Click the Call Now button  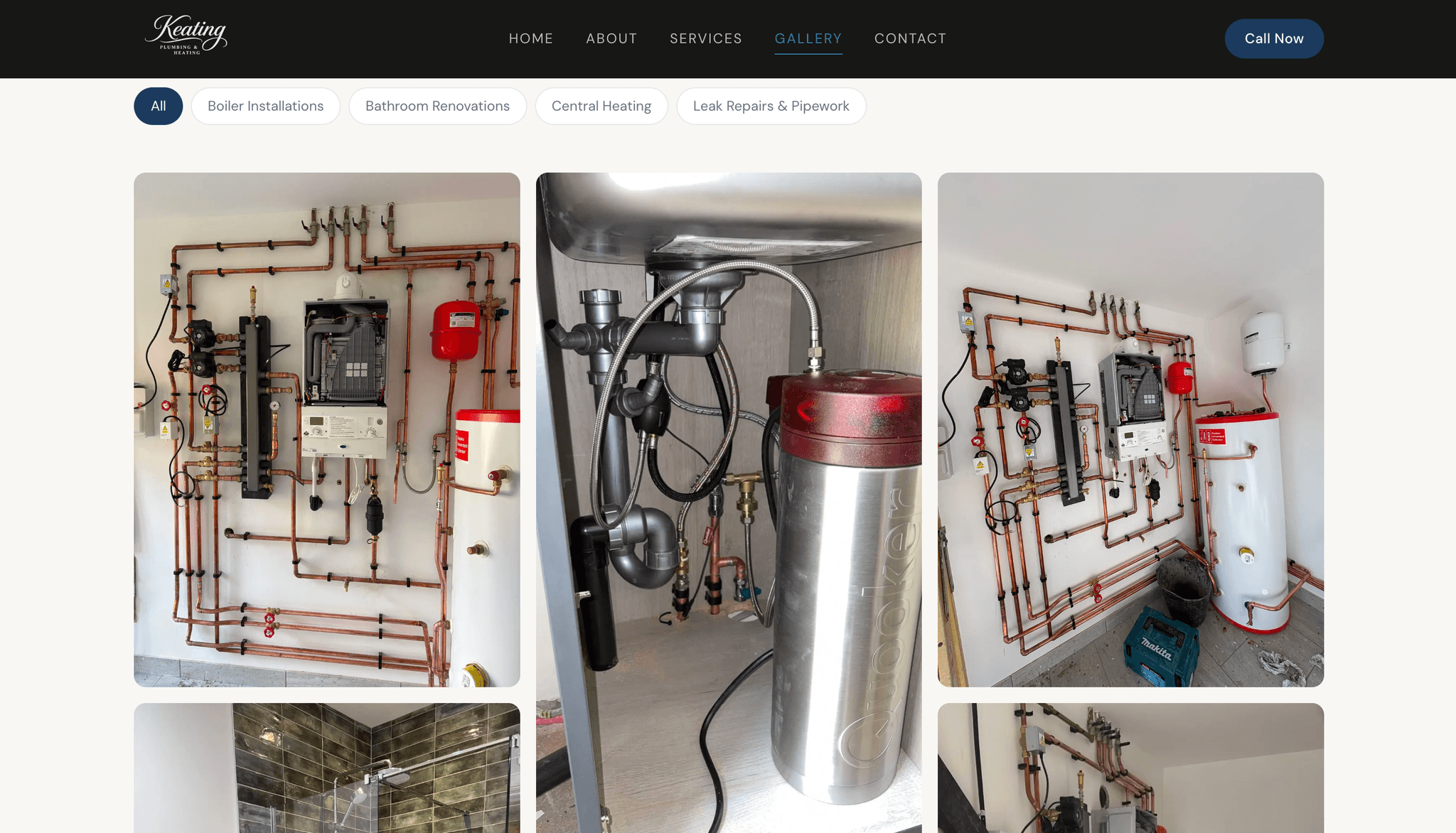point(1274,38)
